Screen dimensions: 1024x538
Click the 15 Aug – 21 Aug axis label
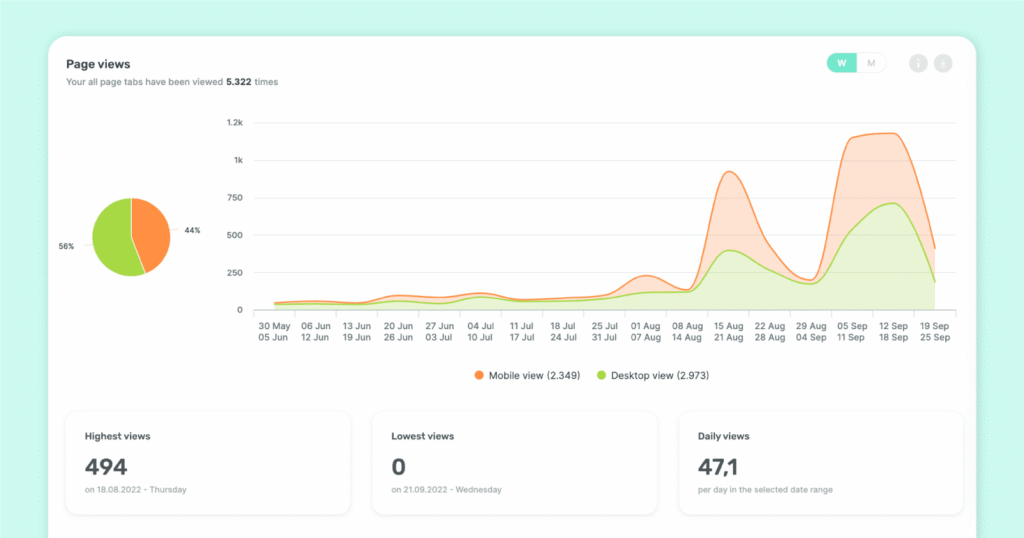pyautogui.click(x=730, y=331)
